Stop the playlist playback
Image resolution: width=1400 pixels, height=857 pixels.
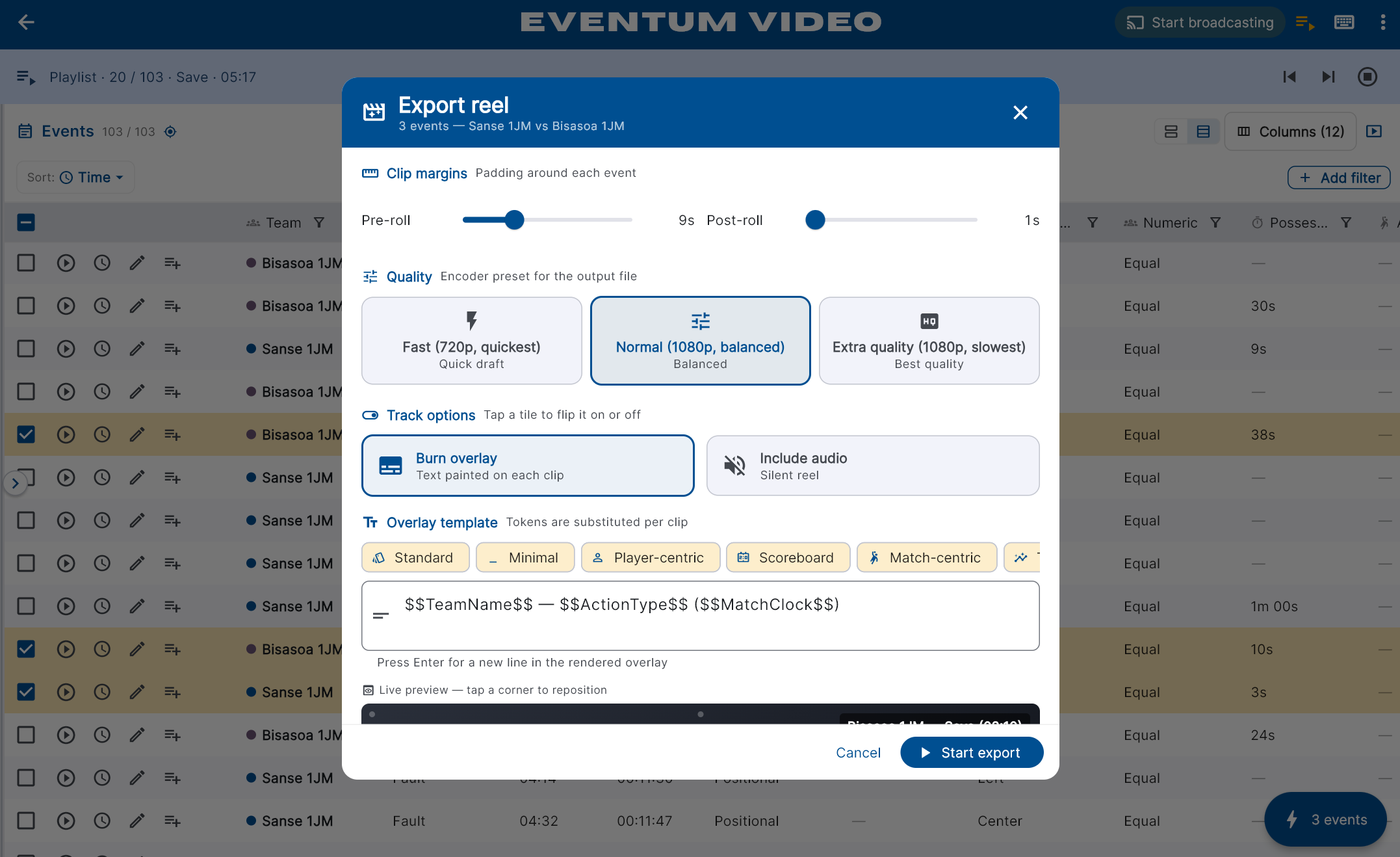click(1368, 77)
